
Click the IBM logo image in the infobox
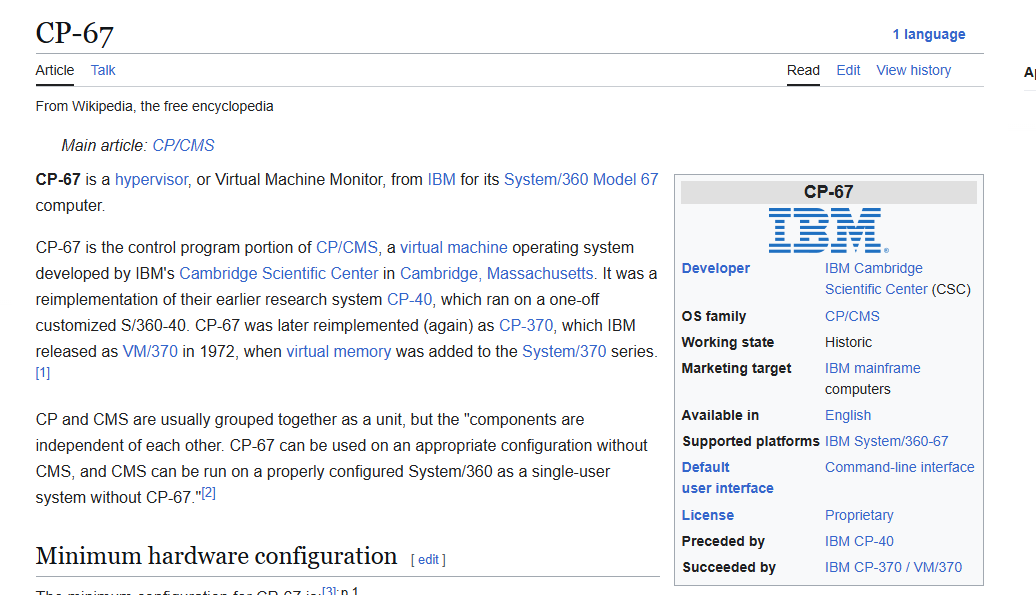tap(829, 230)
